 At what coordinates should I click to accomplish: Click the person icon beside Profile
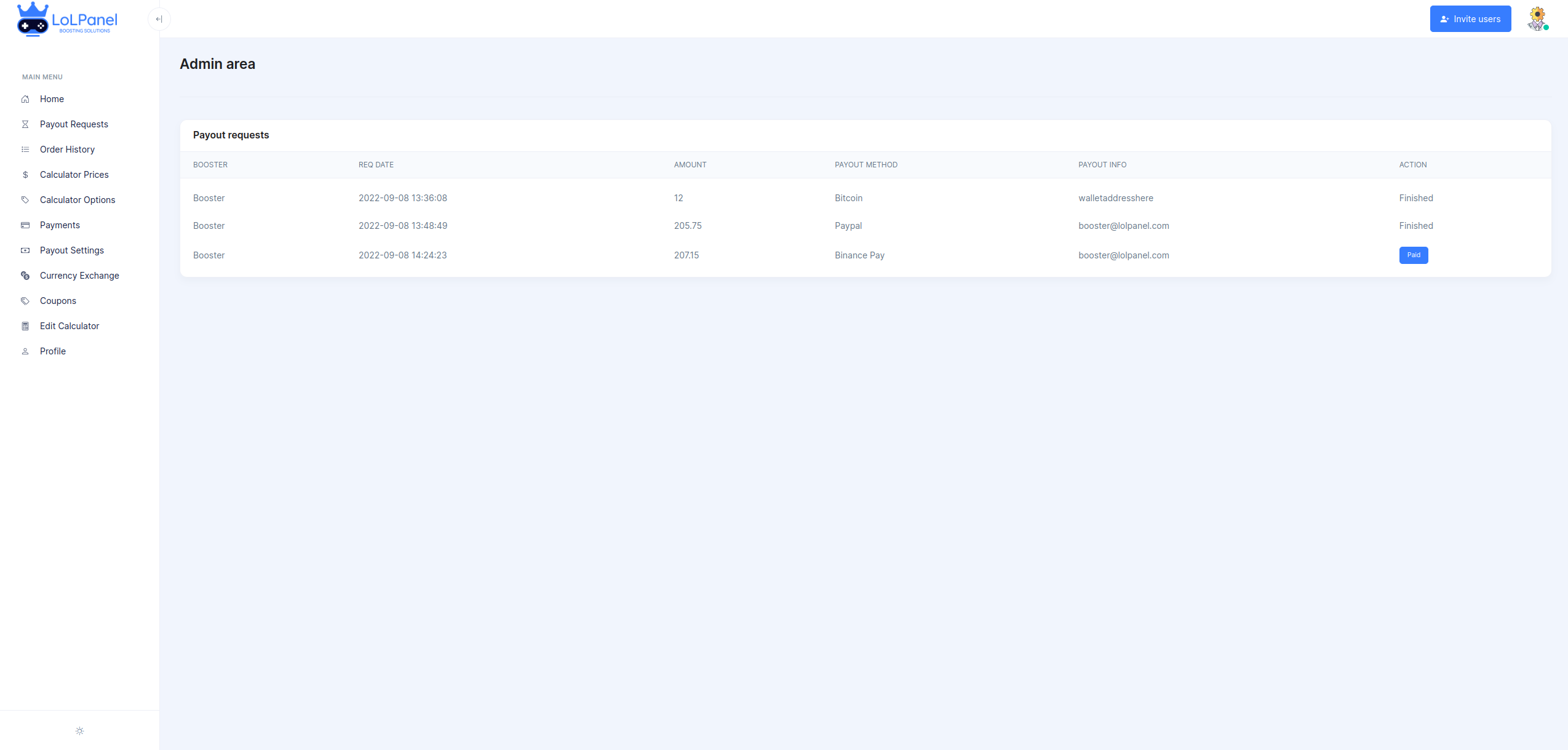pyautogui.click(x=25, y=351)
